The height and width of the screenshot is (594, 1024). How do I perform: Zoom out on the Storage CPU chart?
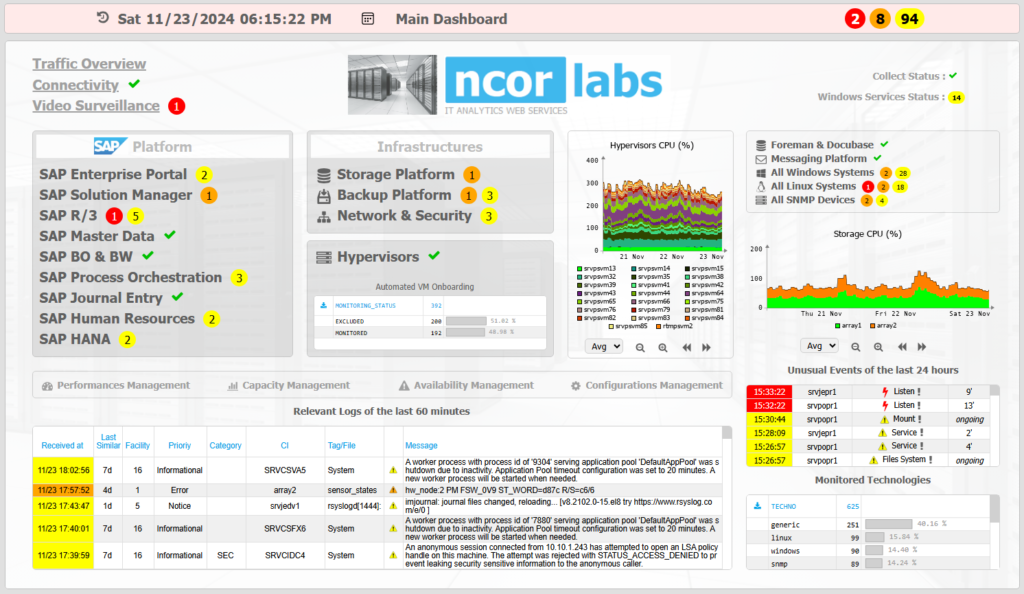pyautogui.click(x=856, y=347)
